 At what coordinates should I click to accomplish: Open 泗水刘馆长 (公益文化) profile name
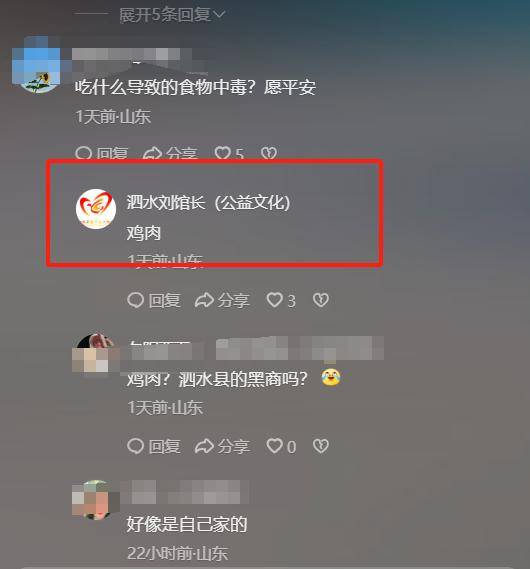(208, 202)
